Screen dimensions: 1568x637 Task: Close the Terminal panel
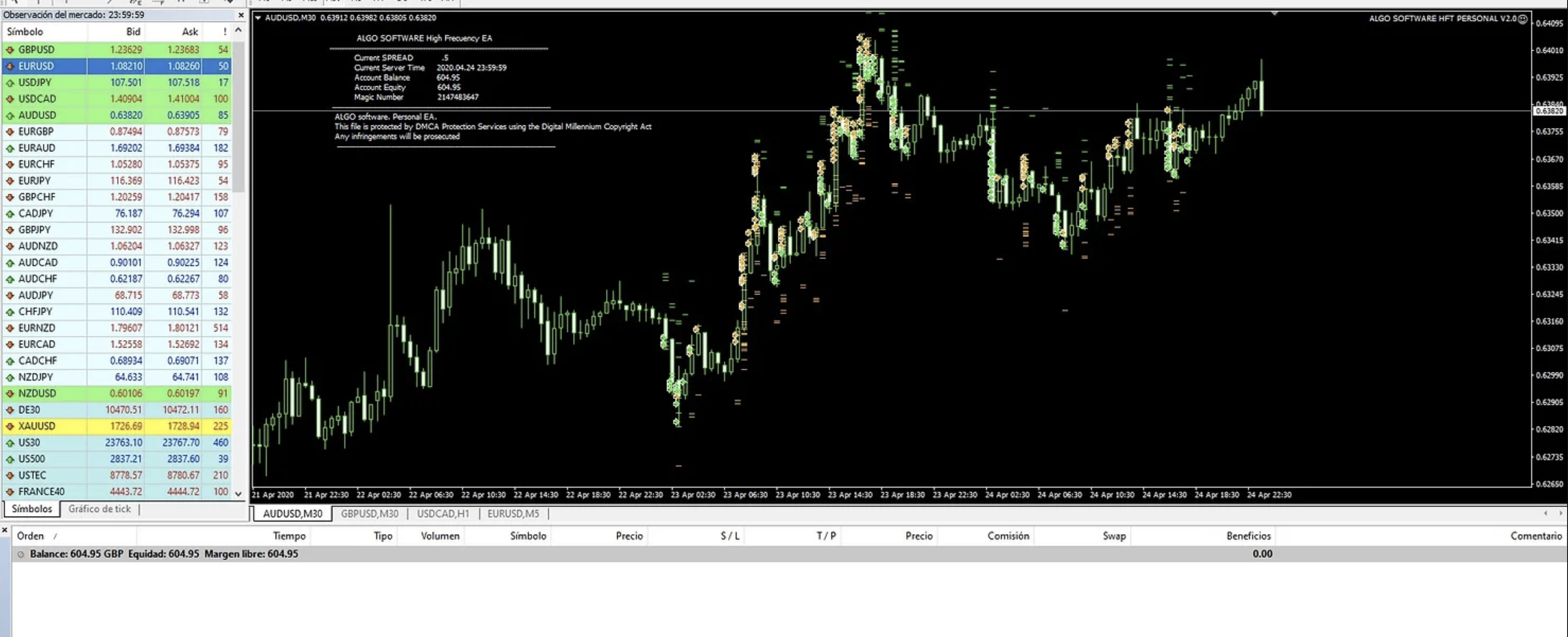click(x=5, y=531)
